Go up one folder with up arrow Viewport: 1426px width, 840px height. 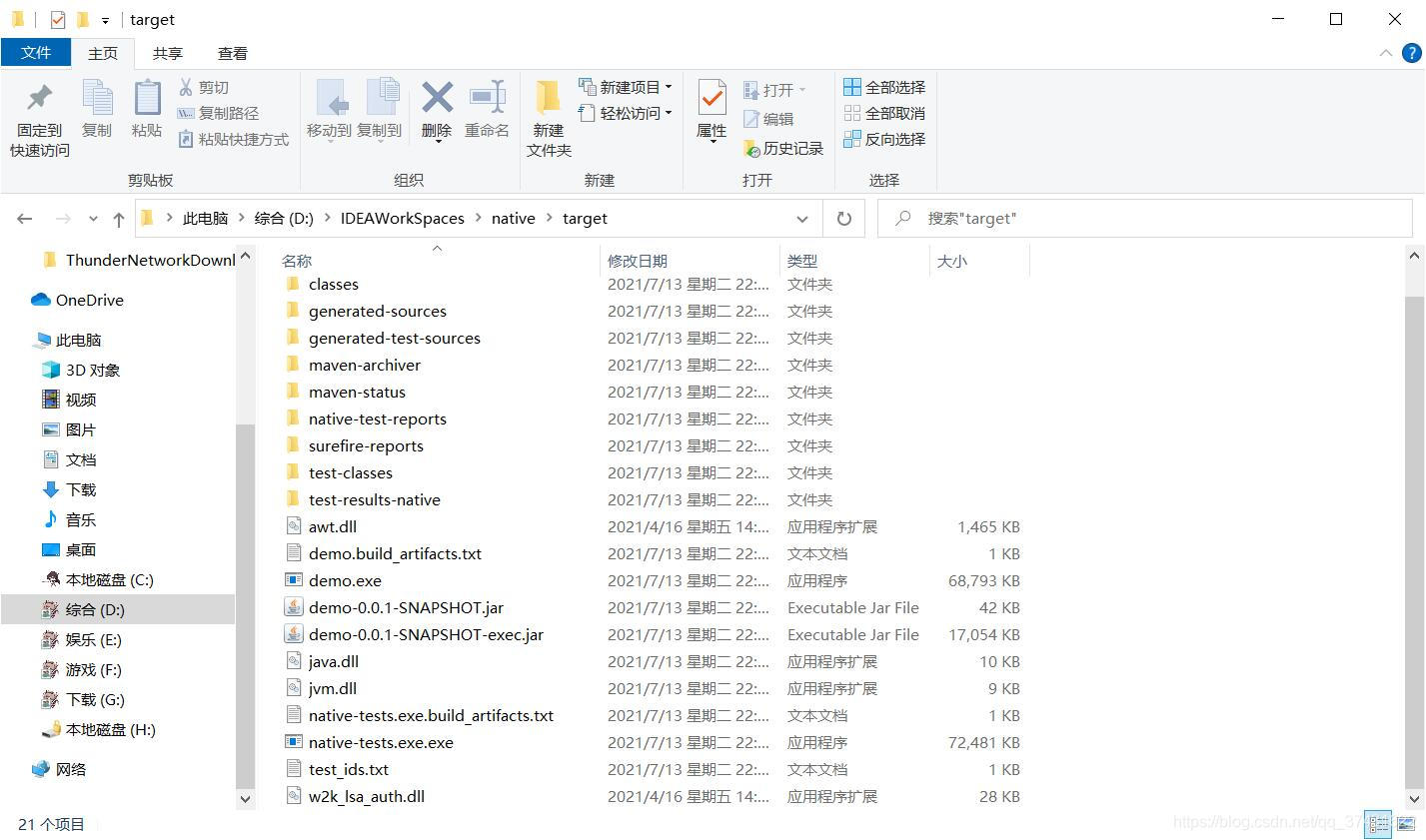pos(118,219)
